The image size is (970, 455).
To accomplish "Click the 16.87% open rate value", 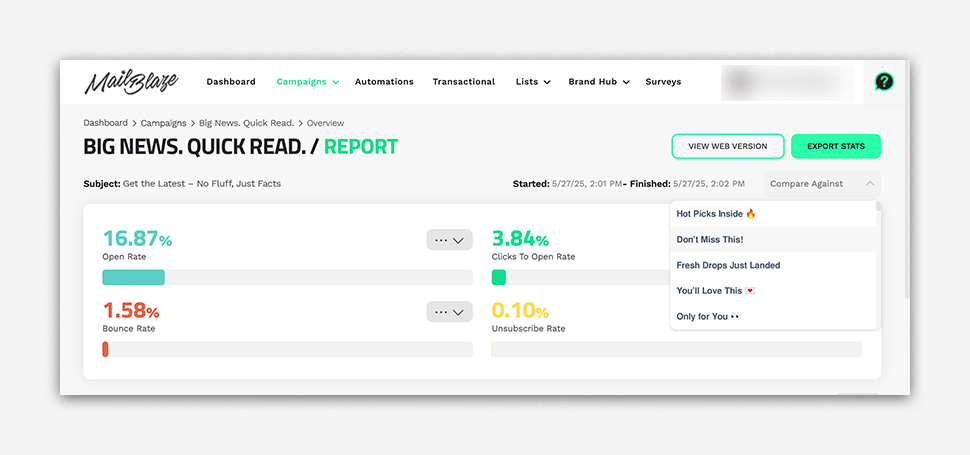I will pyautogui.click(x=137, y=239).
